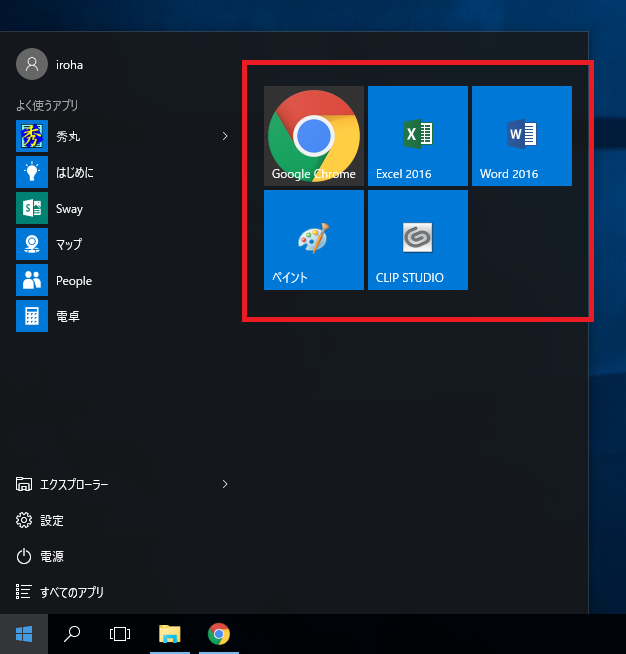Open 秀丸 editor from the app list
This screenshot has width=626, height=654.
point(68,136)
